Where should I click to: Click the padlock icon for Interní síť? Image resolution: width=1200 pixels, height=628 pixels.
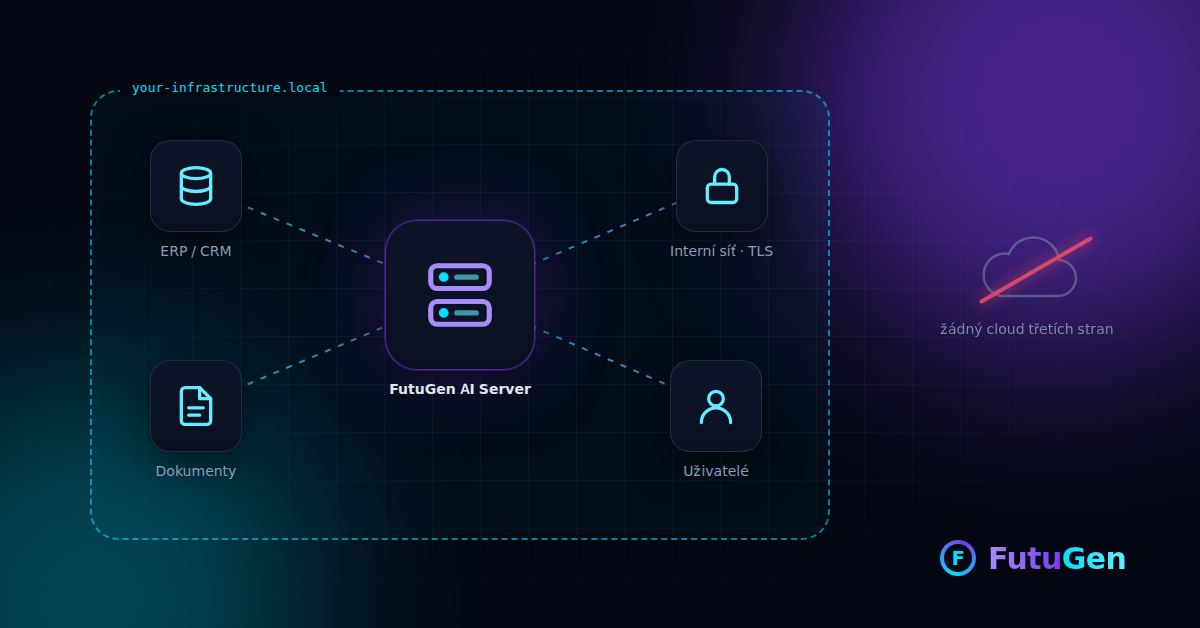pyautogui.click(x=722, y=186)
